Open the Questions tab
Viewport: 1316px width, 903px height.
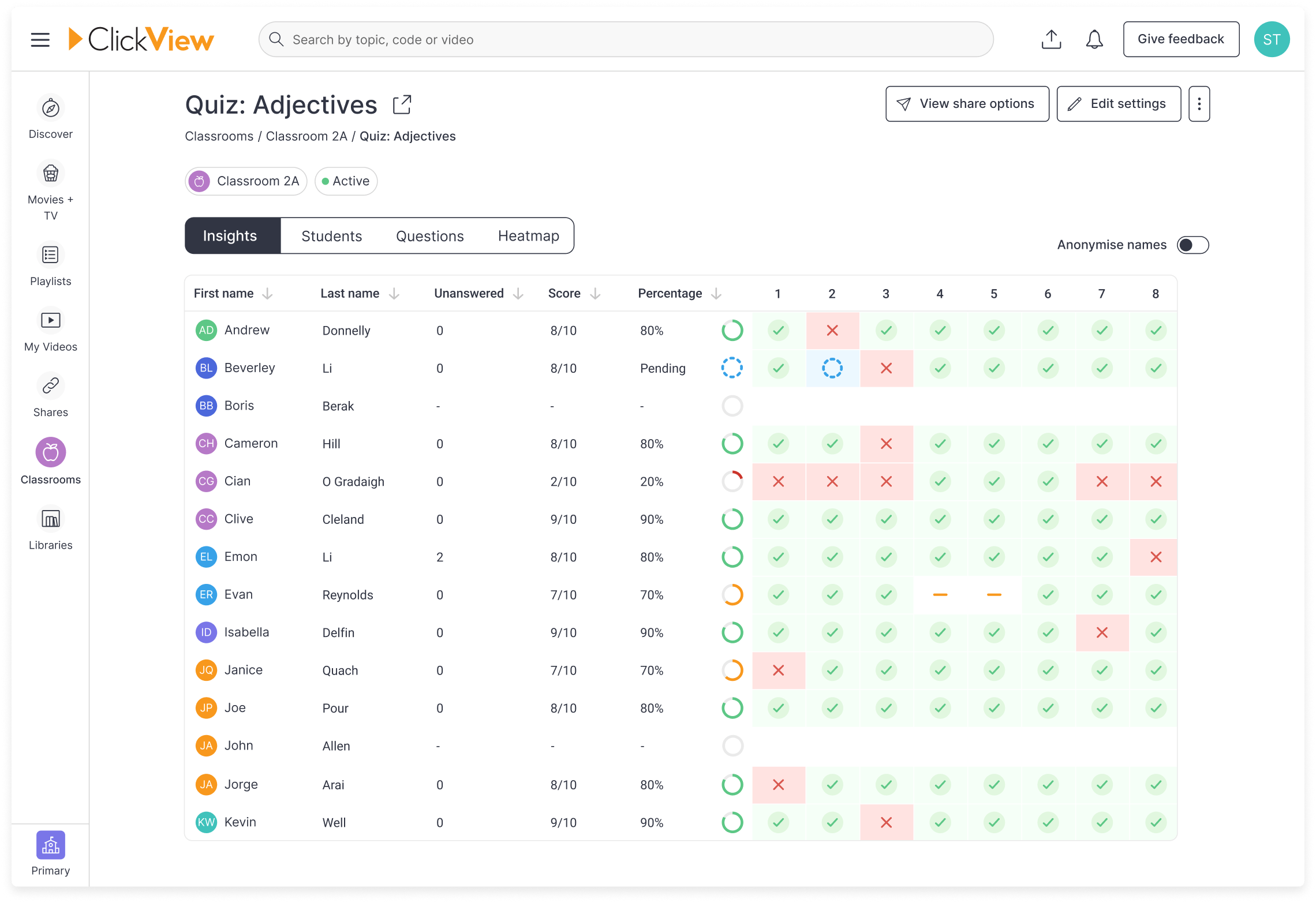click(x=429, y=235)
